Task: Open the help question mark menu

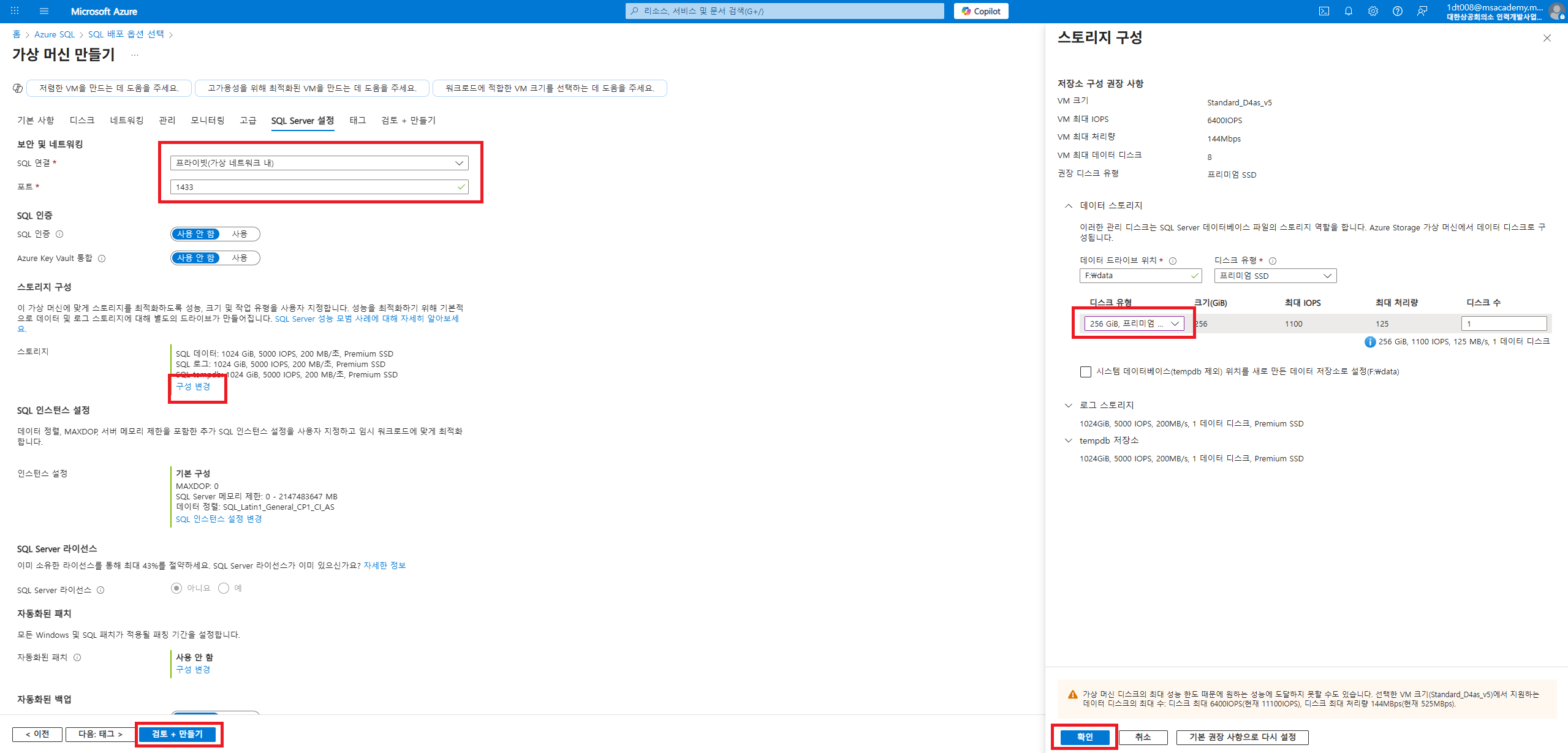Action: coord(1398,11)
